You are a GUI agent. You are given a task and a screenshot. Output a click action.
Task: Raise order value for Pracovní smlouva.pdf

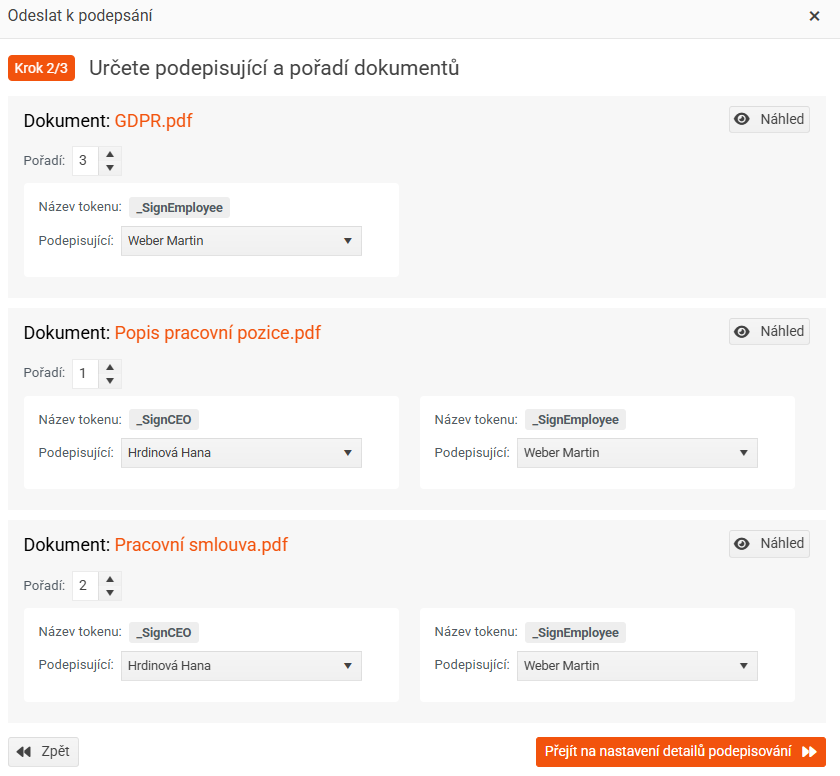pyautogui.click(x=110, y=578)
